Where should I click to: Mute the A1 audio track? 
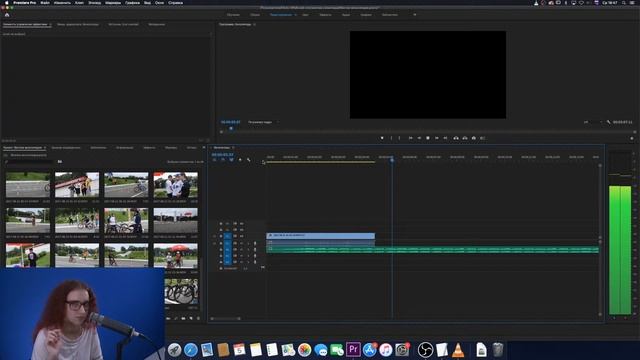click(x=241, y=243)
